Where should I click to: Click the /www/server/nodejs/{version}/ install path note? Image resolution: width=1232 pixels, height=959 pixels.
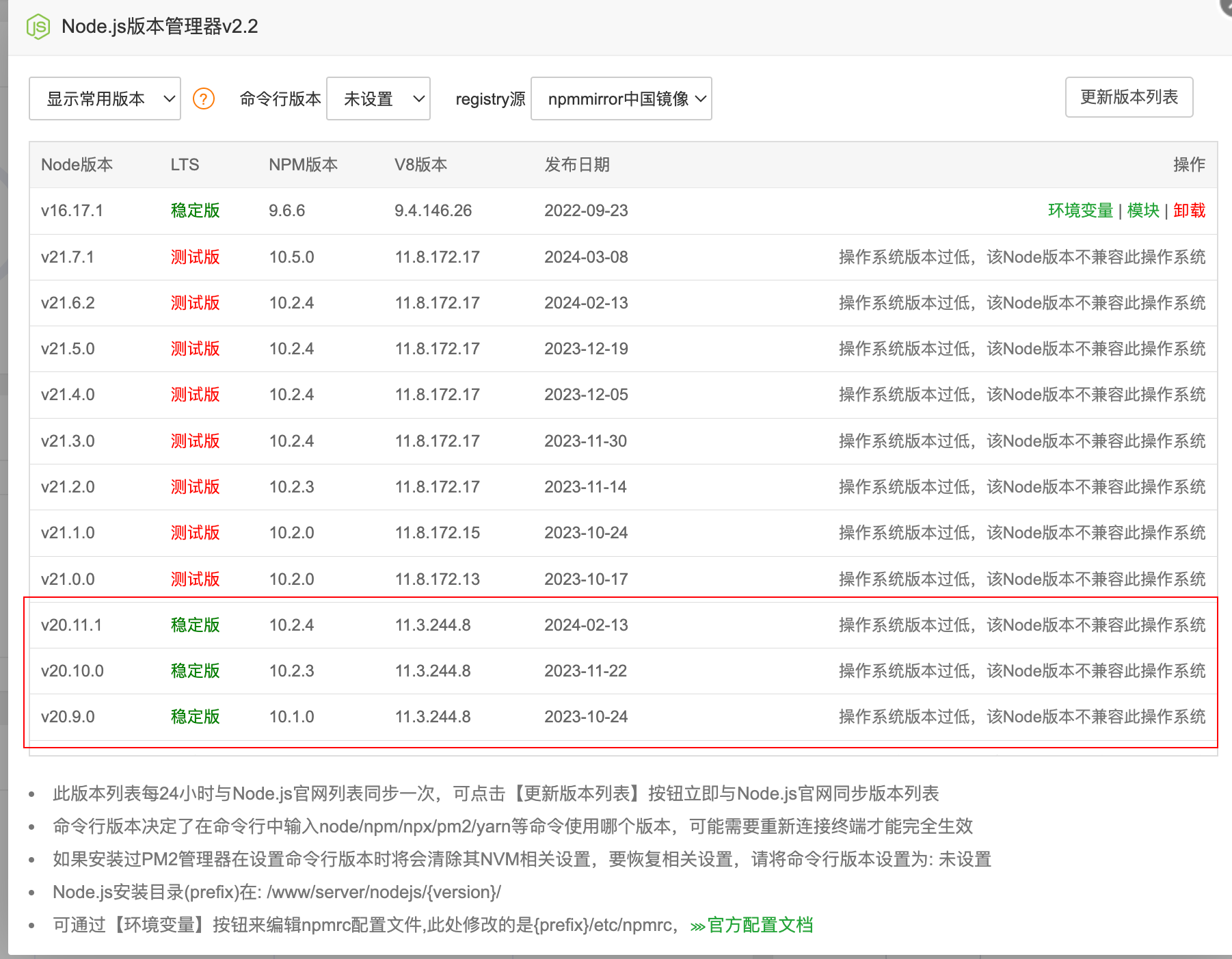coord(277,892)
